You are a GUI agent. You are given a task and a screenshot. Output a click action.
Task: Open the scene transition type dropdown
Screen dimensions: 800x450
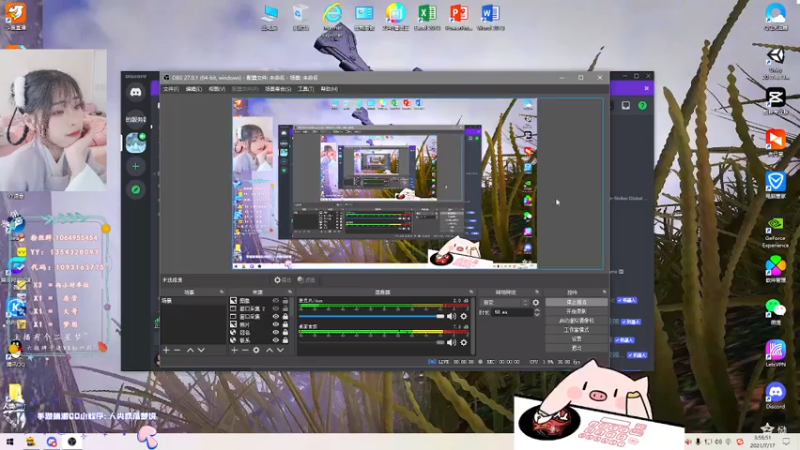click(x=505, y=303)
